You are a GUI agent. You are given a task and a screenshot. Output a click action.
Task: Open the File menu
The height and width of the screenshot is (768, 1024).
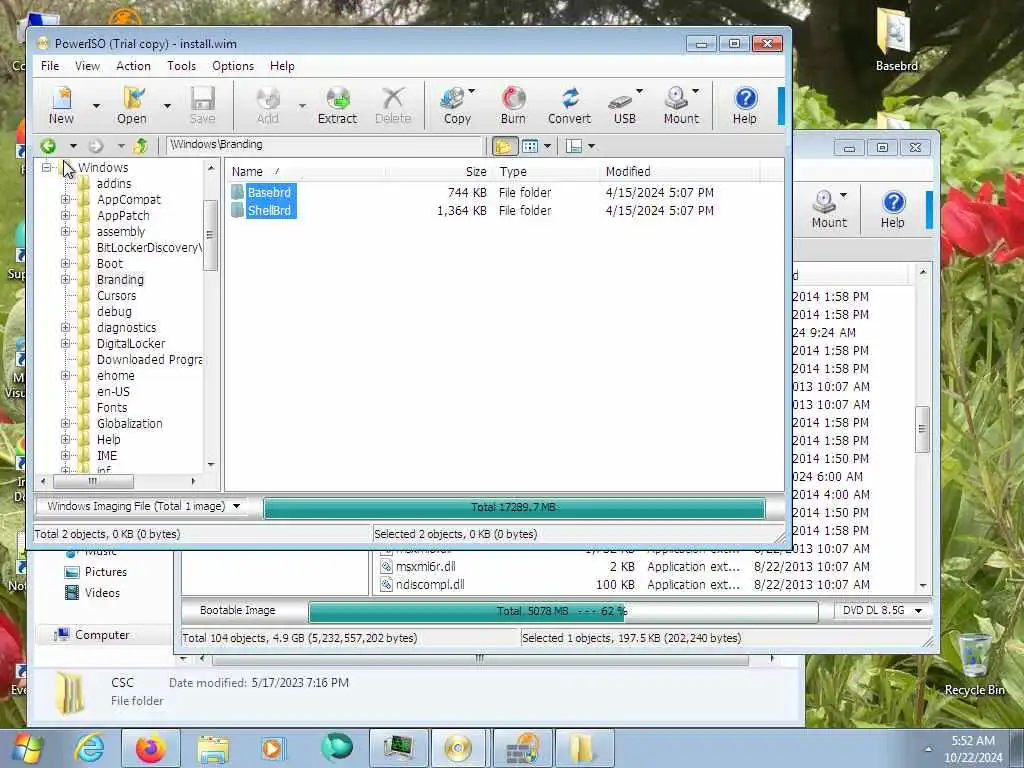click(50, 66)
